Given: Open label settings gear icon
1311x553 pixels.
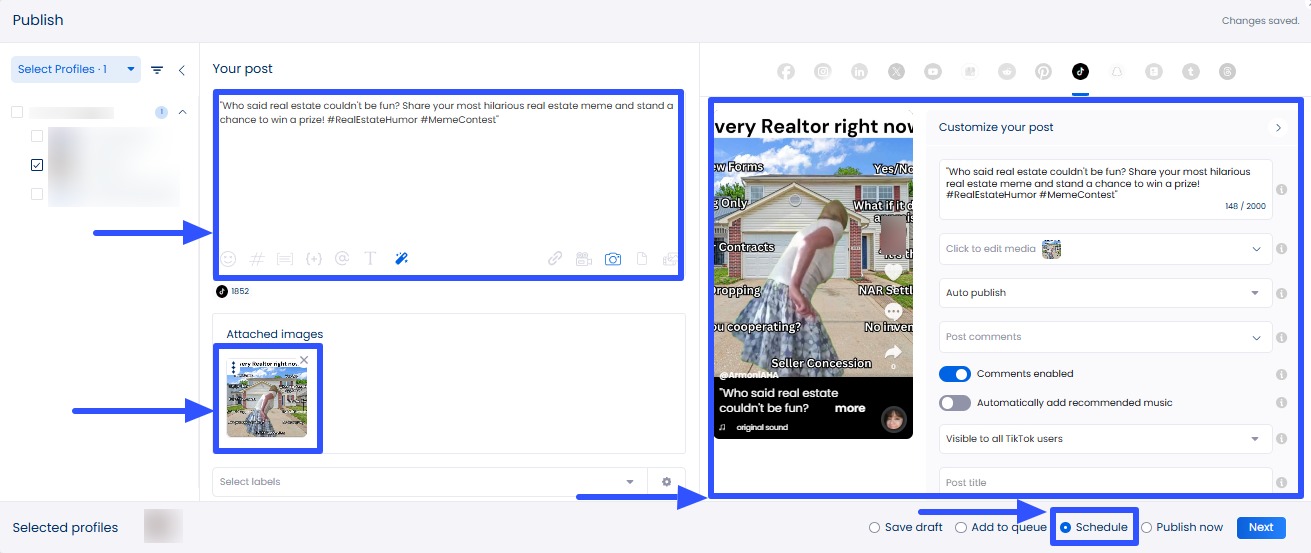Looking at the screenshot, I should tap(667, 482).
